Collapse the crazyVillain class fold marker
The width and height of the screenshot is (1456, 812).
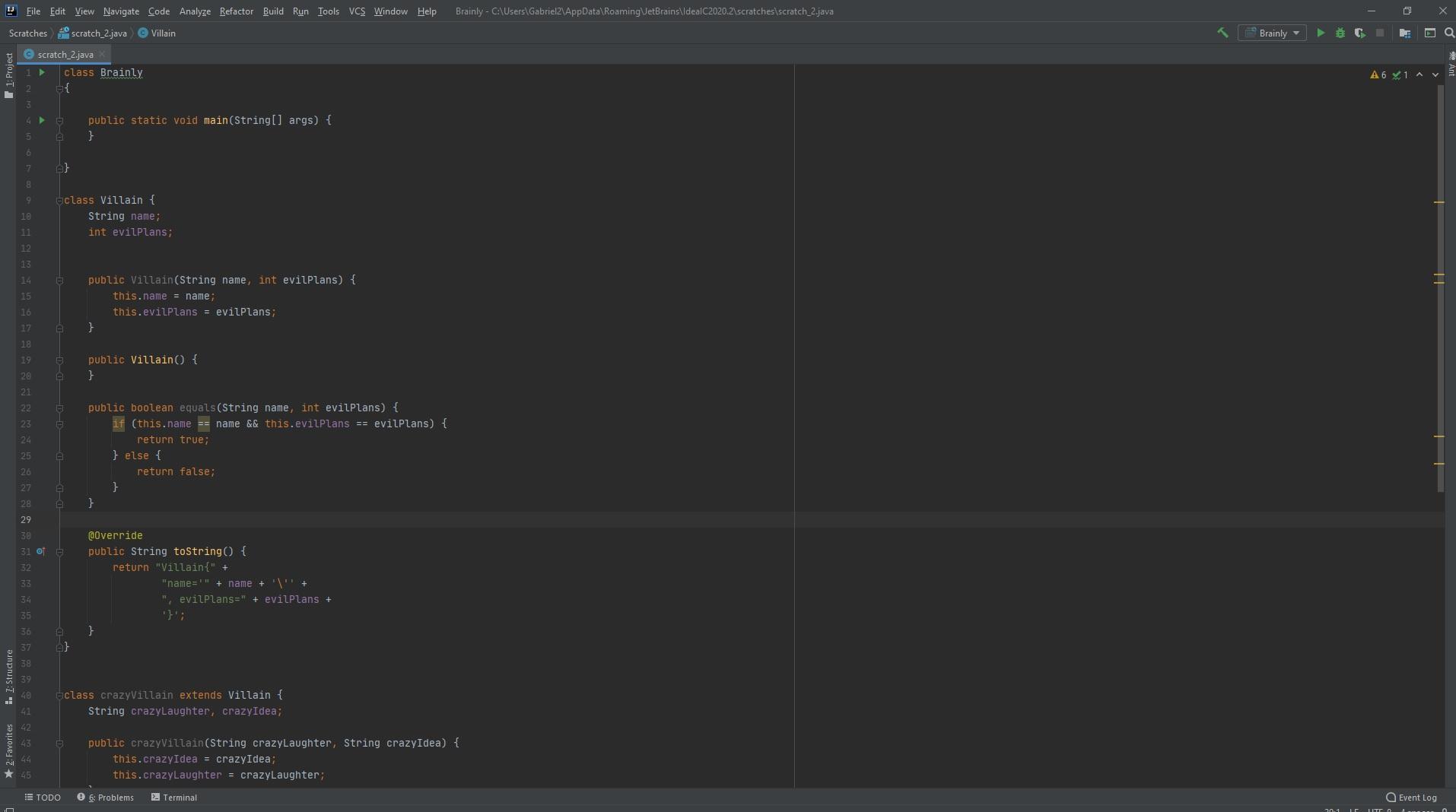coord(59,696)
